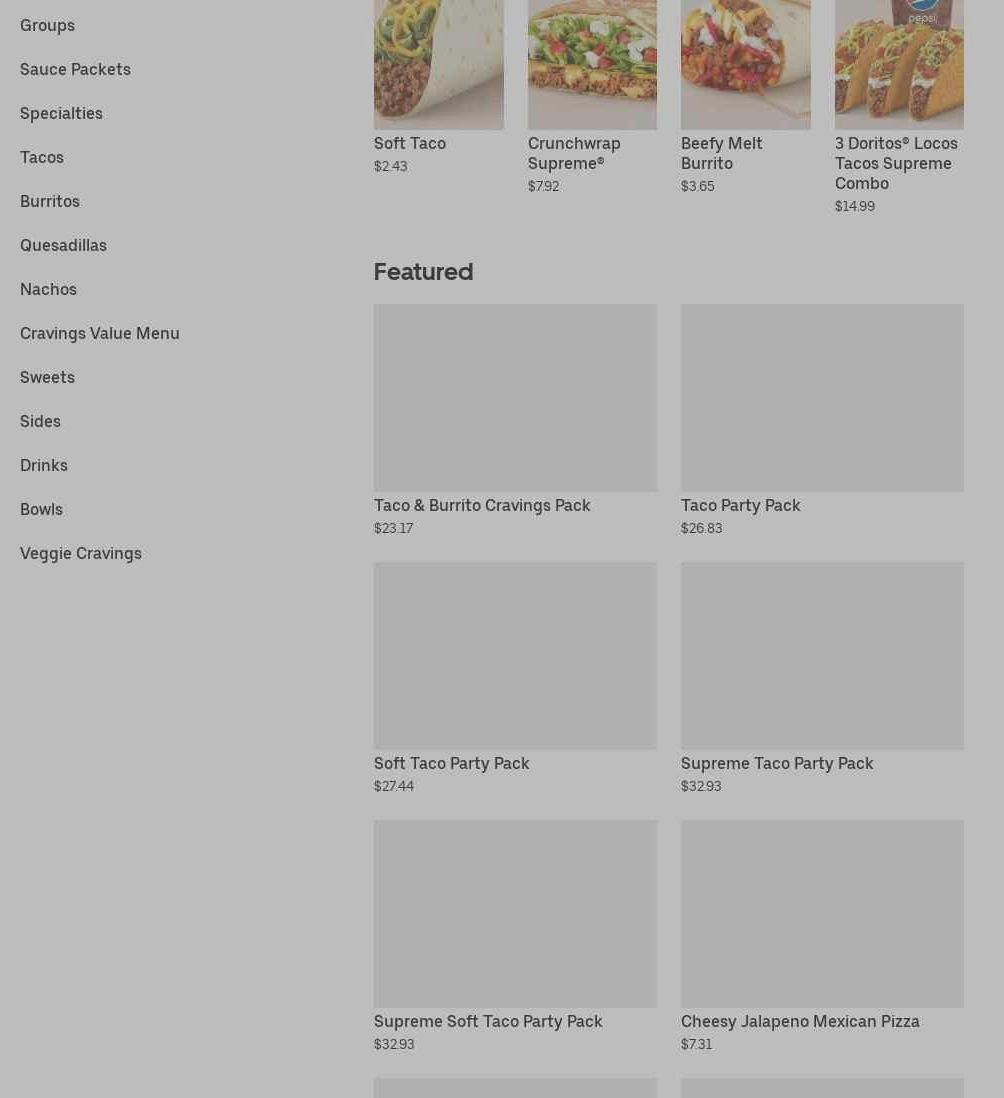Select the Taco Party Pack placeholder image
This screenshot has width=1004, height=1098.
click(x=822, y=398)
